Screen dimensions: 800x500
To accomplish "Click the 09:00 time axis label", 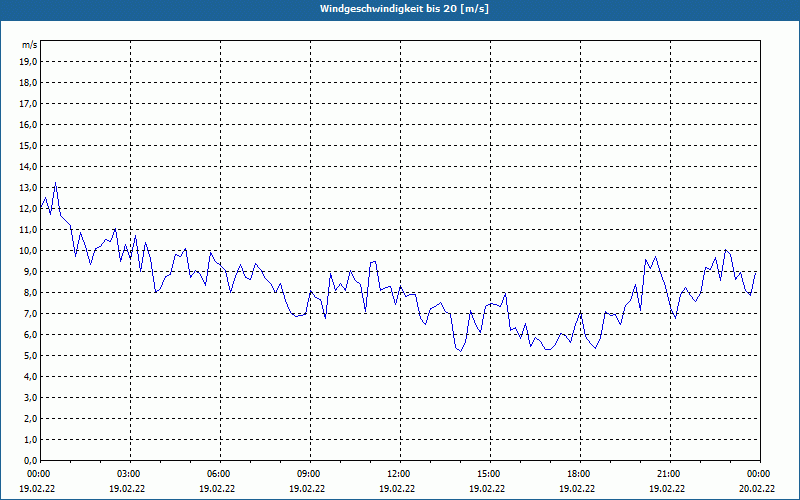I will (x=310, y=474).
